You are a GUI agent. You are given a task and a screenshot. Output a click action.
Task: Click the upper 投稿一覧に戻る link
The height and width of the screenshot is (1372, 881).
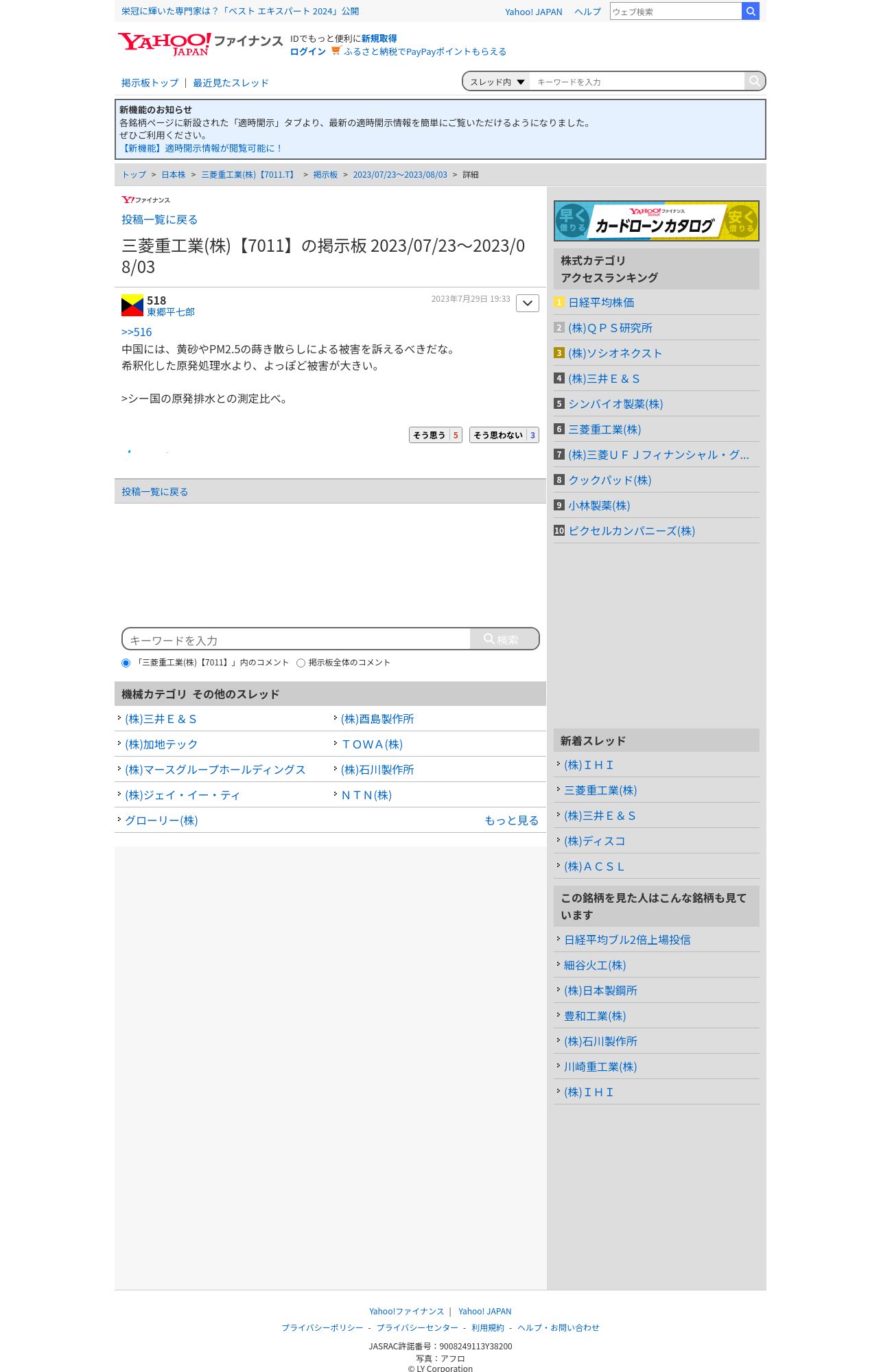(x=160, y=220)
